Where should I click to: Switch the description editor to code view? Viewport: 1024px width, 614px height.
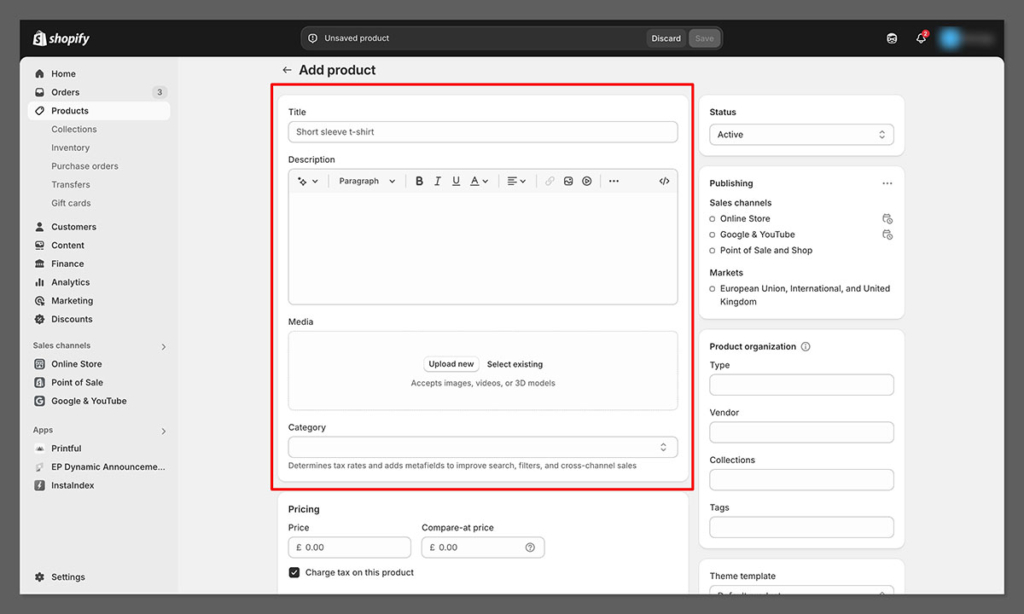point(663,181)
